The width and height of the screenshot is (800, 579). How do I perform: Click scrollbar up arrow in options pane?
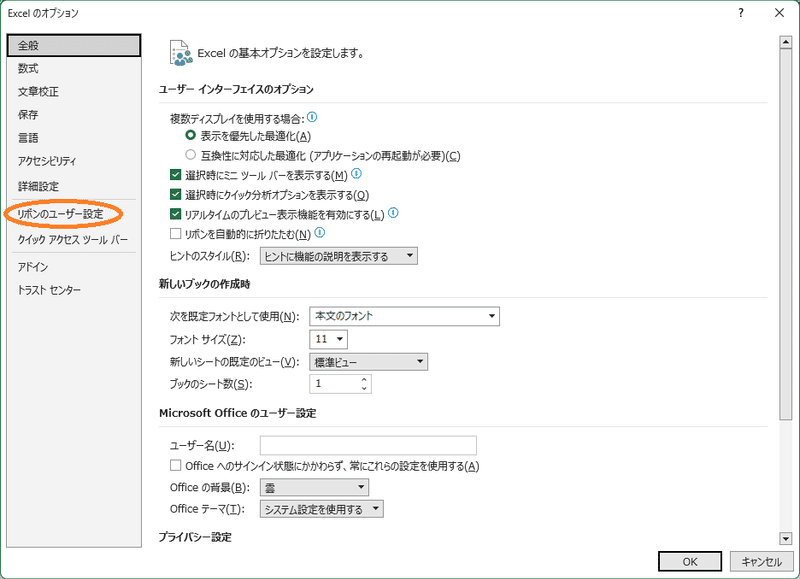point(786,42)
